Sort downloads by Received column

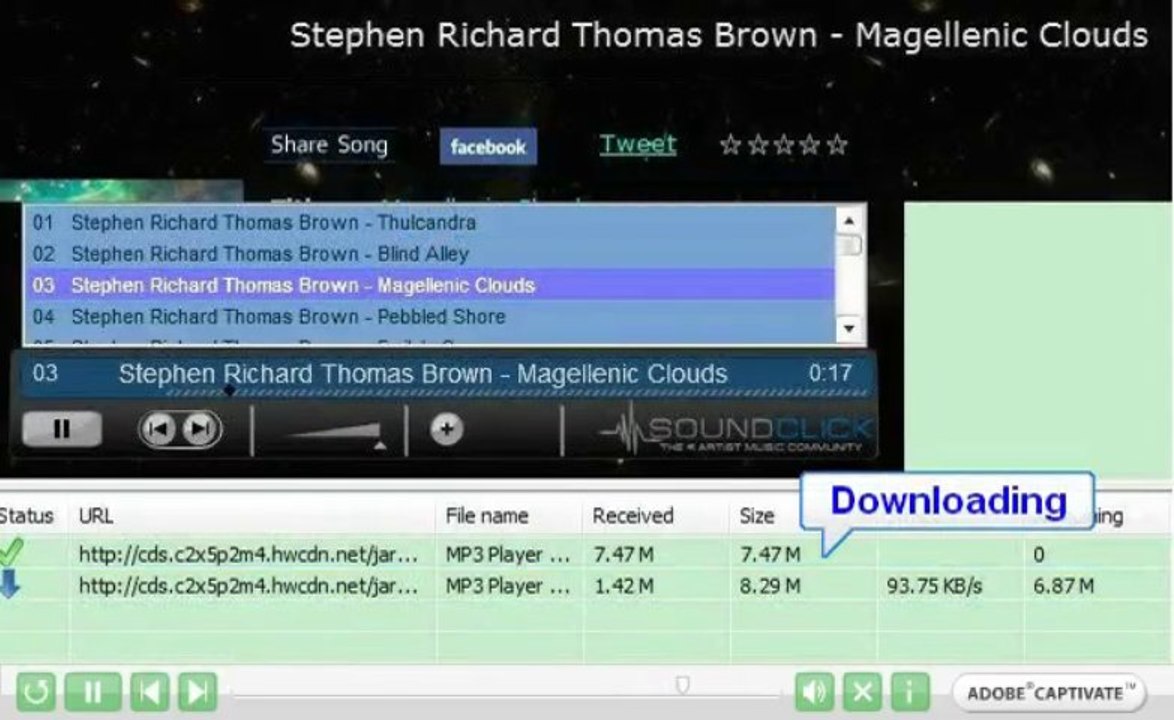(633, 516)
